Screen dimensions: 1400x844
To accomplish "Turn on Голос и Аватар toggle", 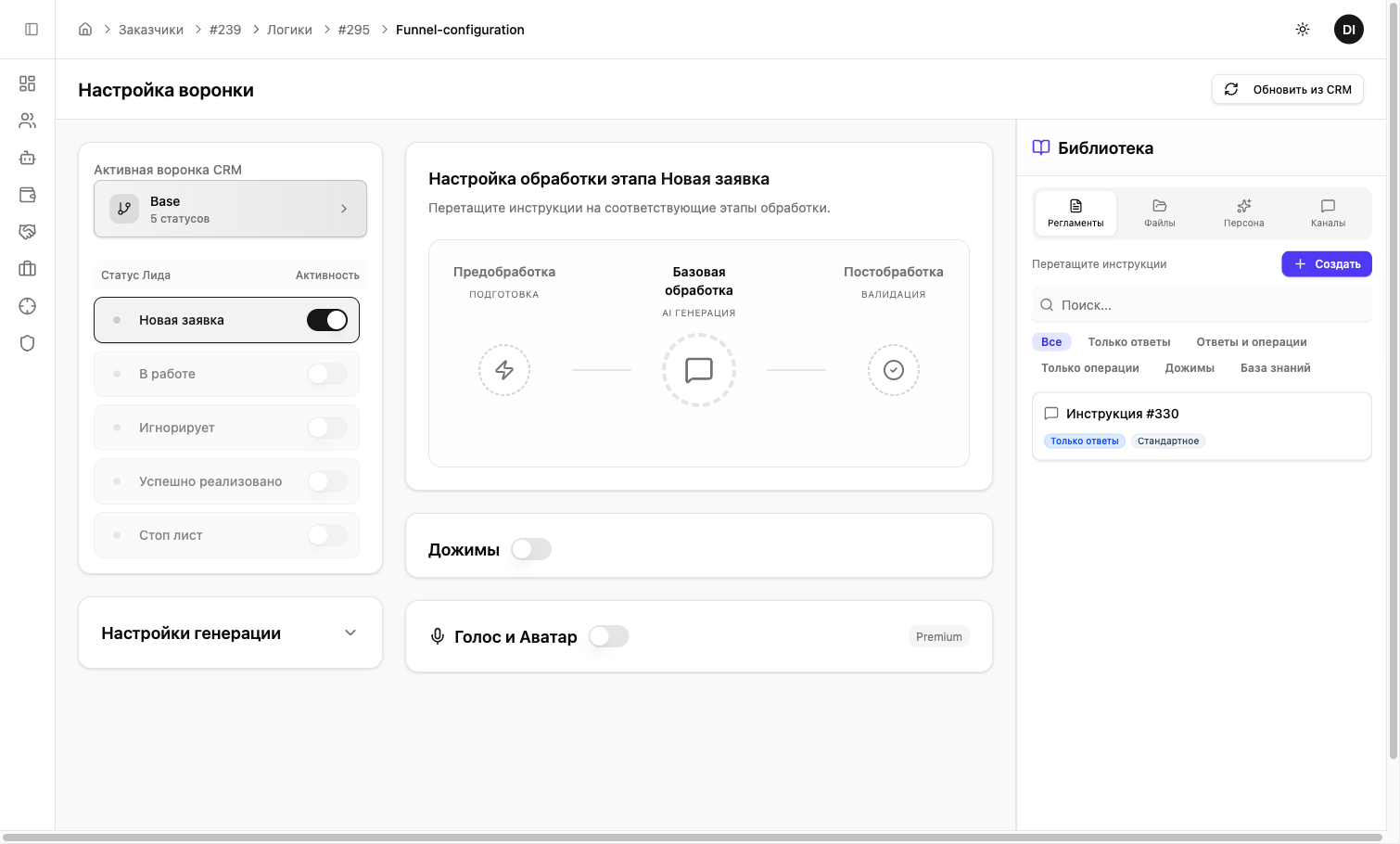I will click(x=609, y=636).
